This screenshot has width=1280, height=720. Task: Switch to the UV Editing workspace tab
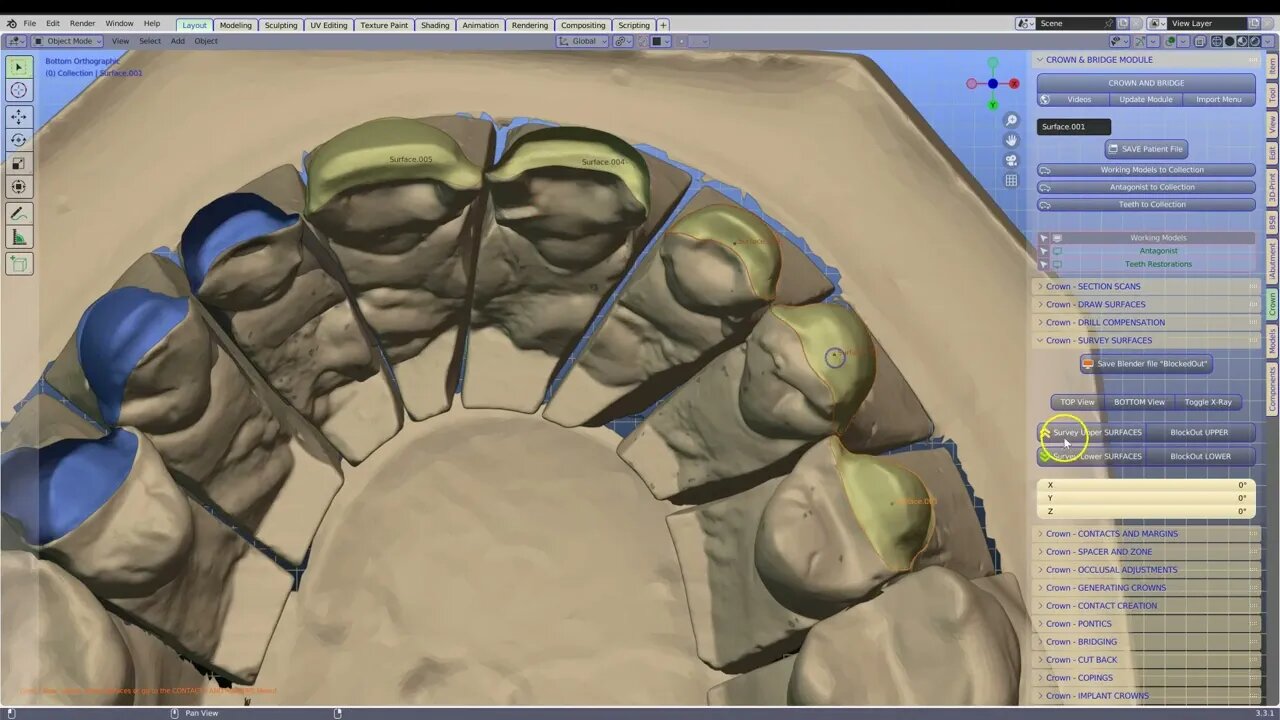coord(329,25)
